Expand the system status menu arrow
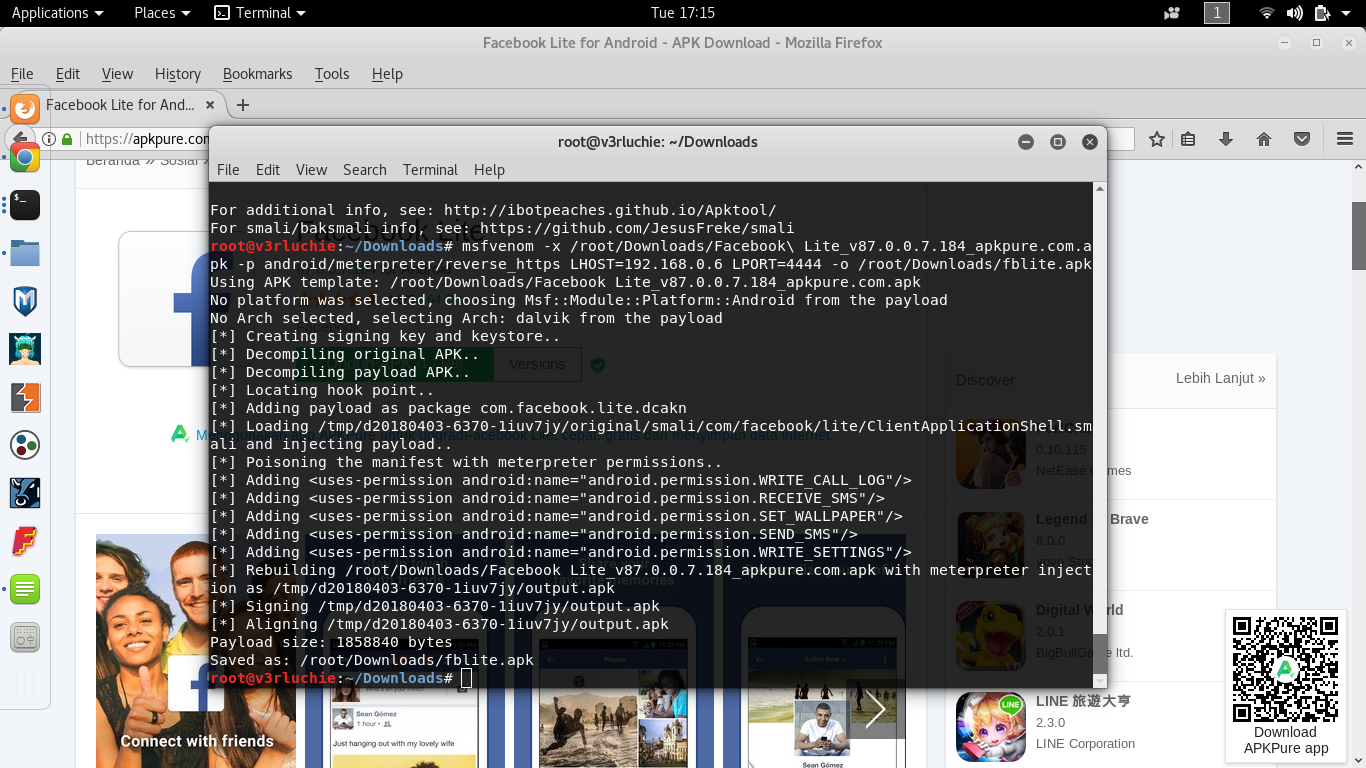Image resolution: width=1366 pixels, height=768 pixels. coord(1346,13)
